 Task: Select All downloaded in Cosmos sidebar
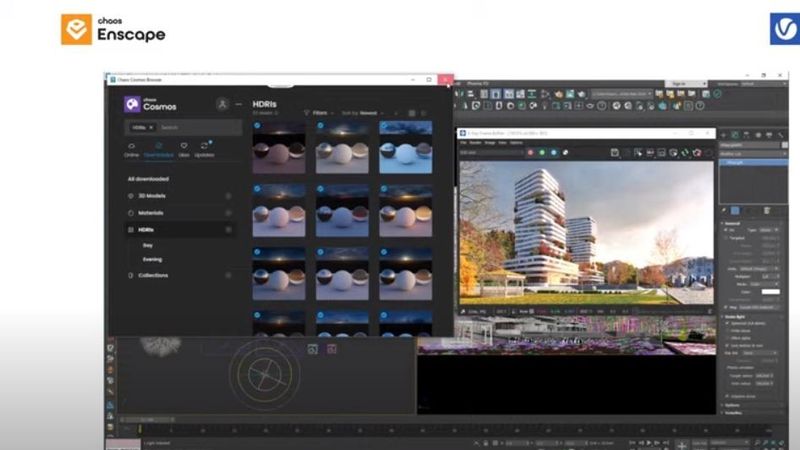tap(148, 179)
